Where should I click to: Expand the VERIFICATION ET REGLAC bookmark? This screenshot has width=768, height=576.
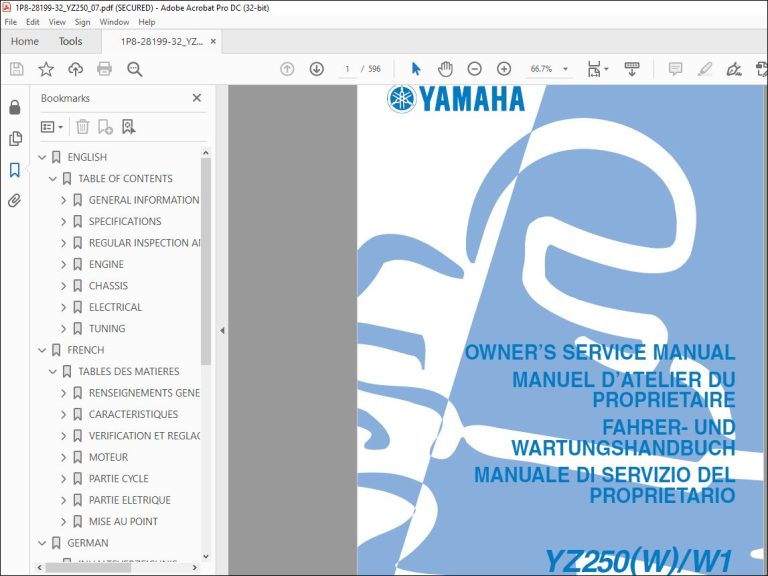tap(63, 436)
